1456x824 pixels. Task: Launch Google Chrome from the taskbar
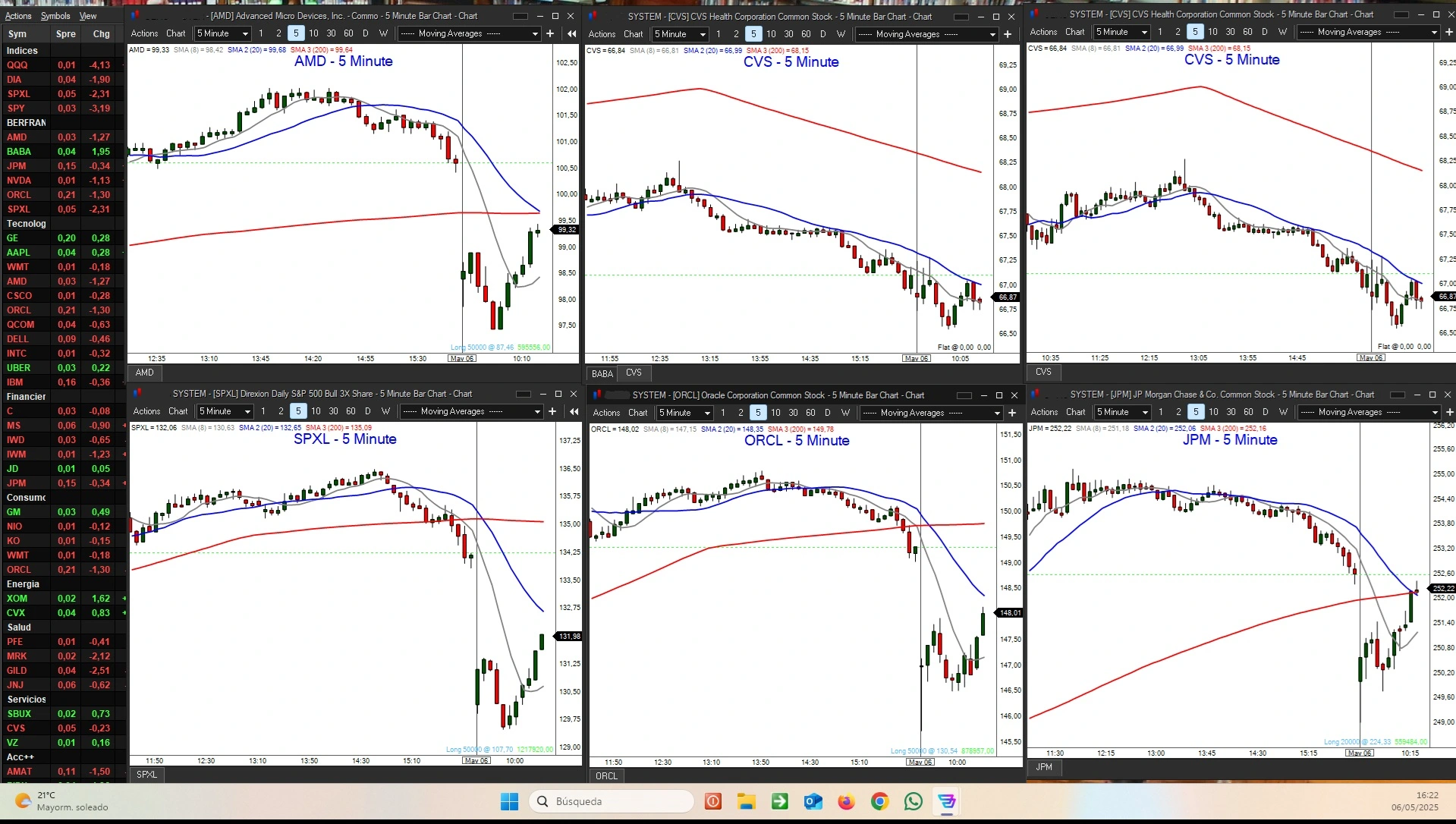[879, 801]
